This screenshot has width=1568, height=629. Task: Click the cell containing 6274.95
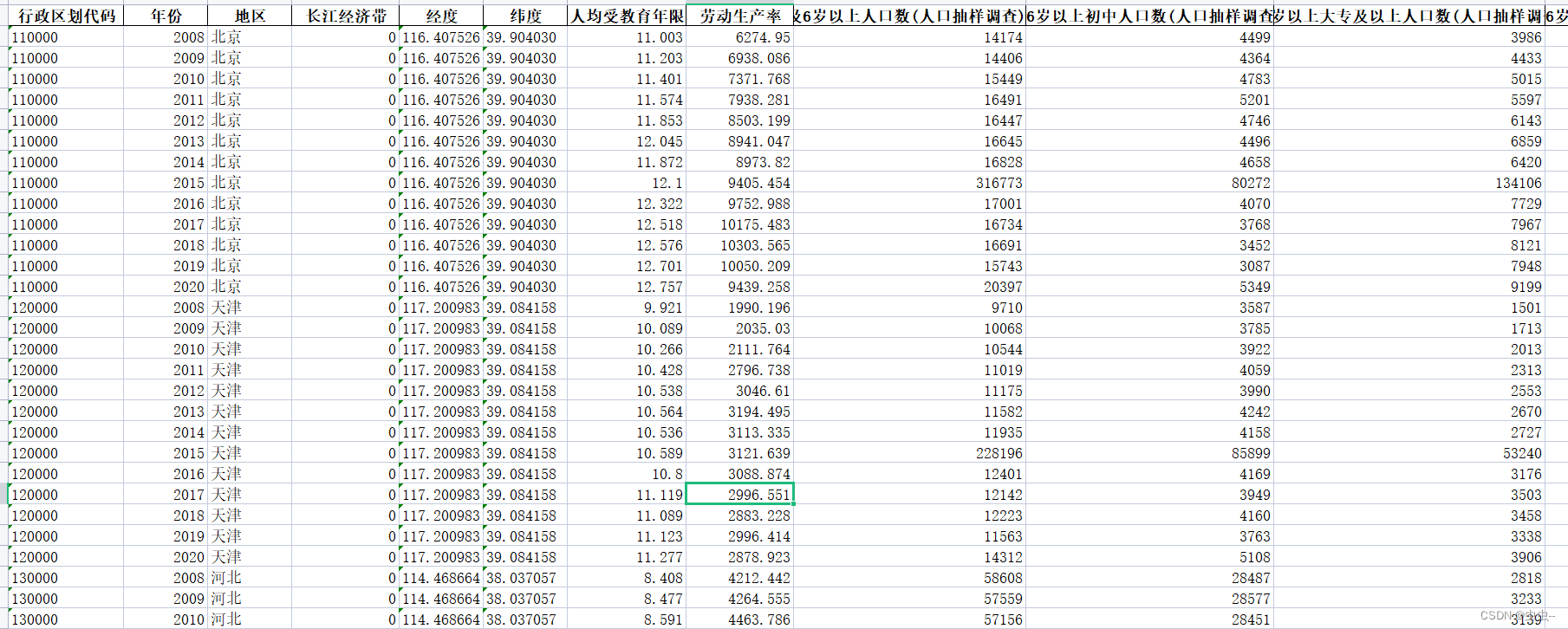739,37
